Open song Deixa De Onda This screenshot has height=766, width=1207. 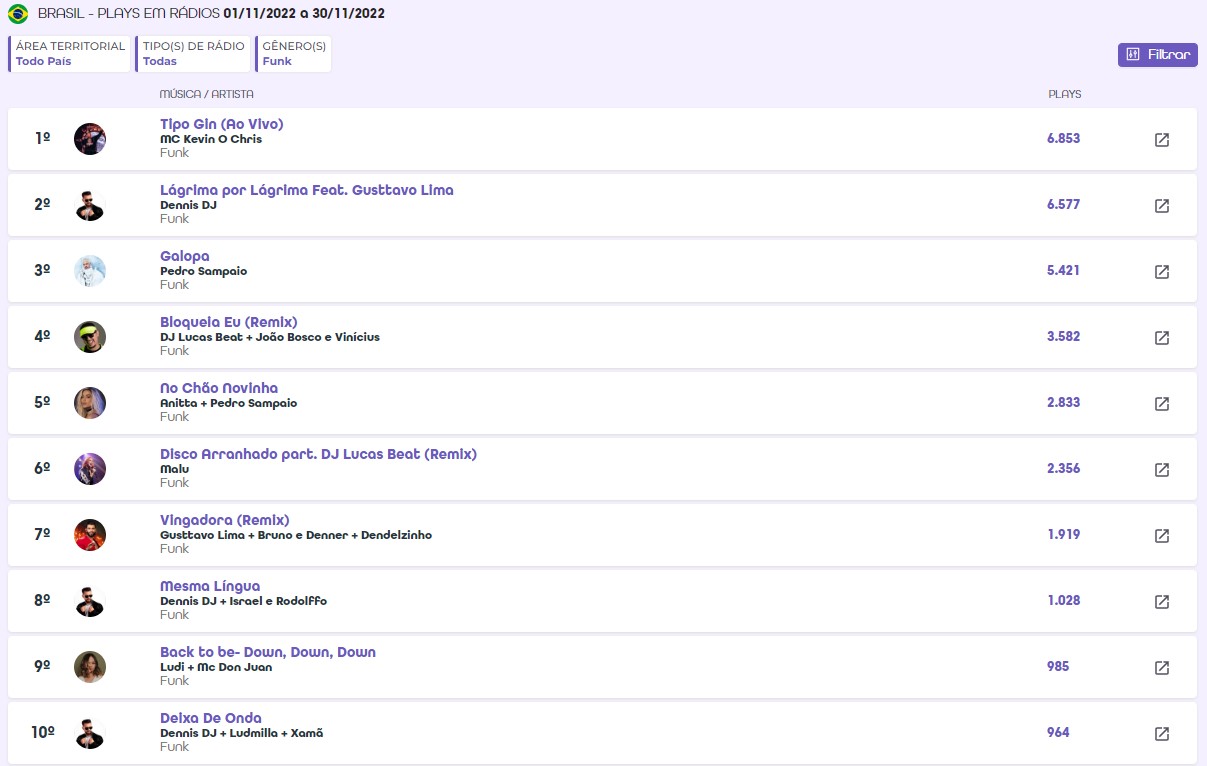click(x=211, y=718)
